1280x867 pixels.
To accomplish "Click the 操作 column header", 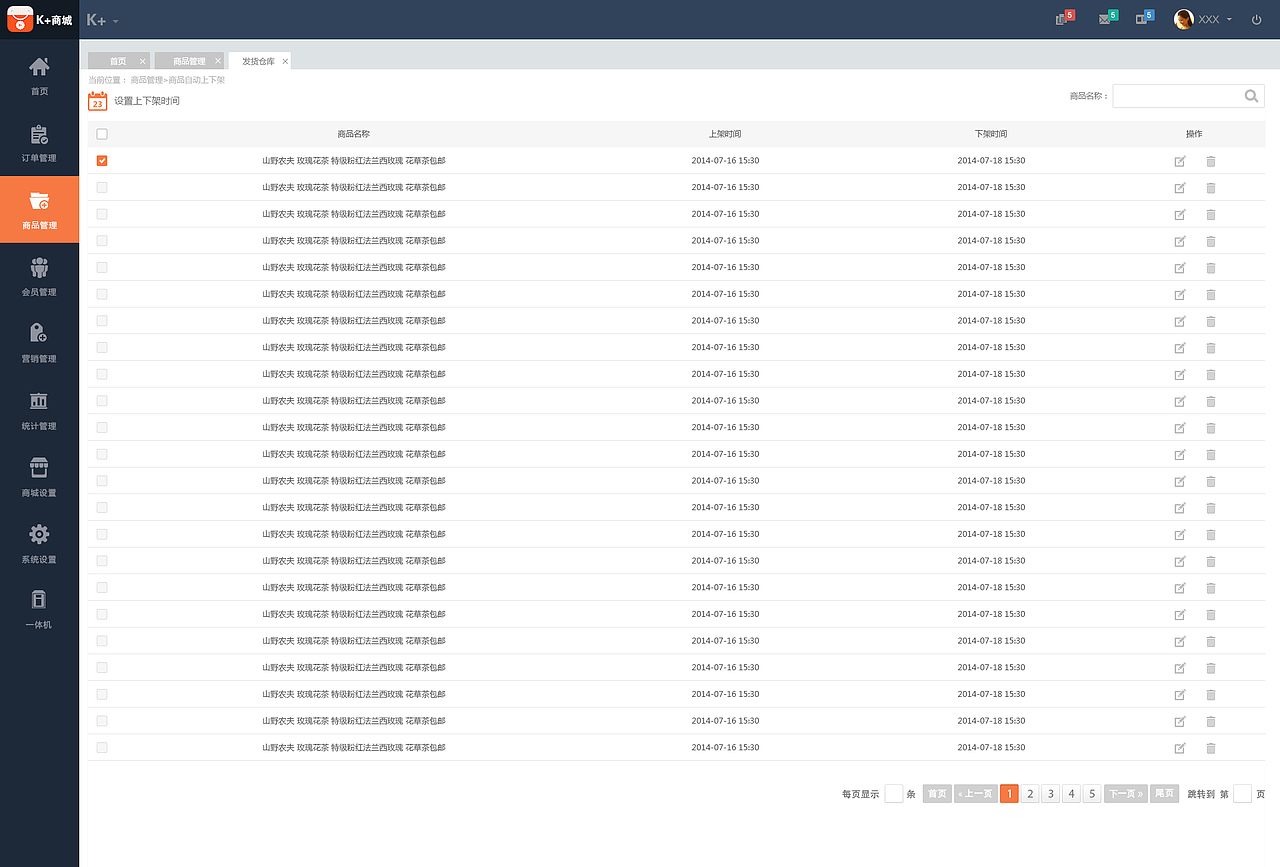I will [1194, 134].
